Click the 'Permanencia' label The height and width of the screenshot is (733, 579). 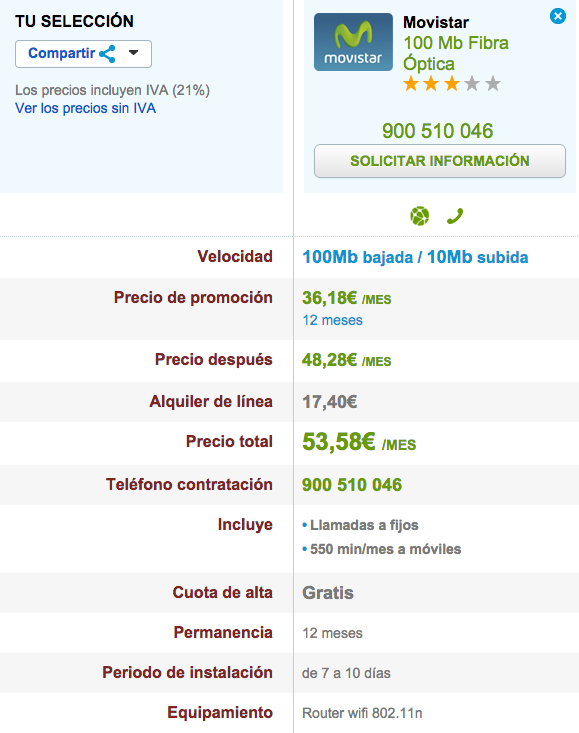pyautogui.click(x=223, y=632)
